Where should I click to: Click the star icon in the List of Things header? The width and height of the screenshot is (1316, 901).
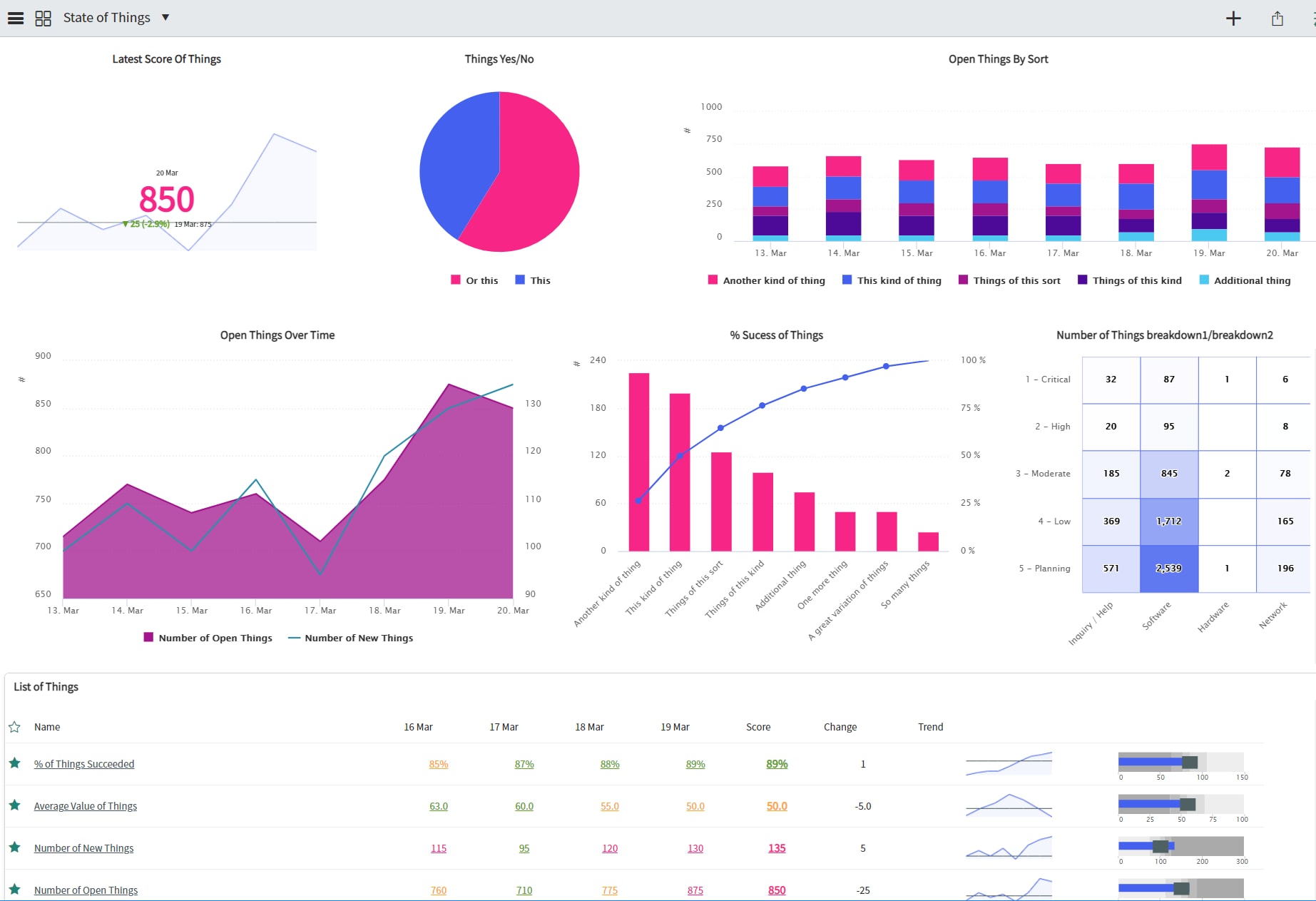[14, 727]
